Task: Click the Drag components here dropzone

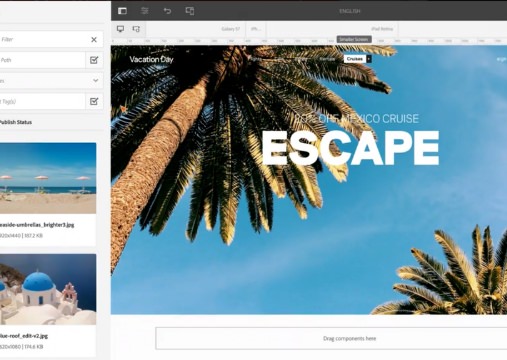Action: pos(331,338)
